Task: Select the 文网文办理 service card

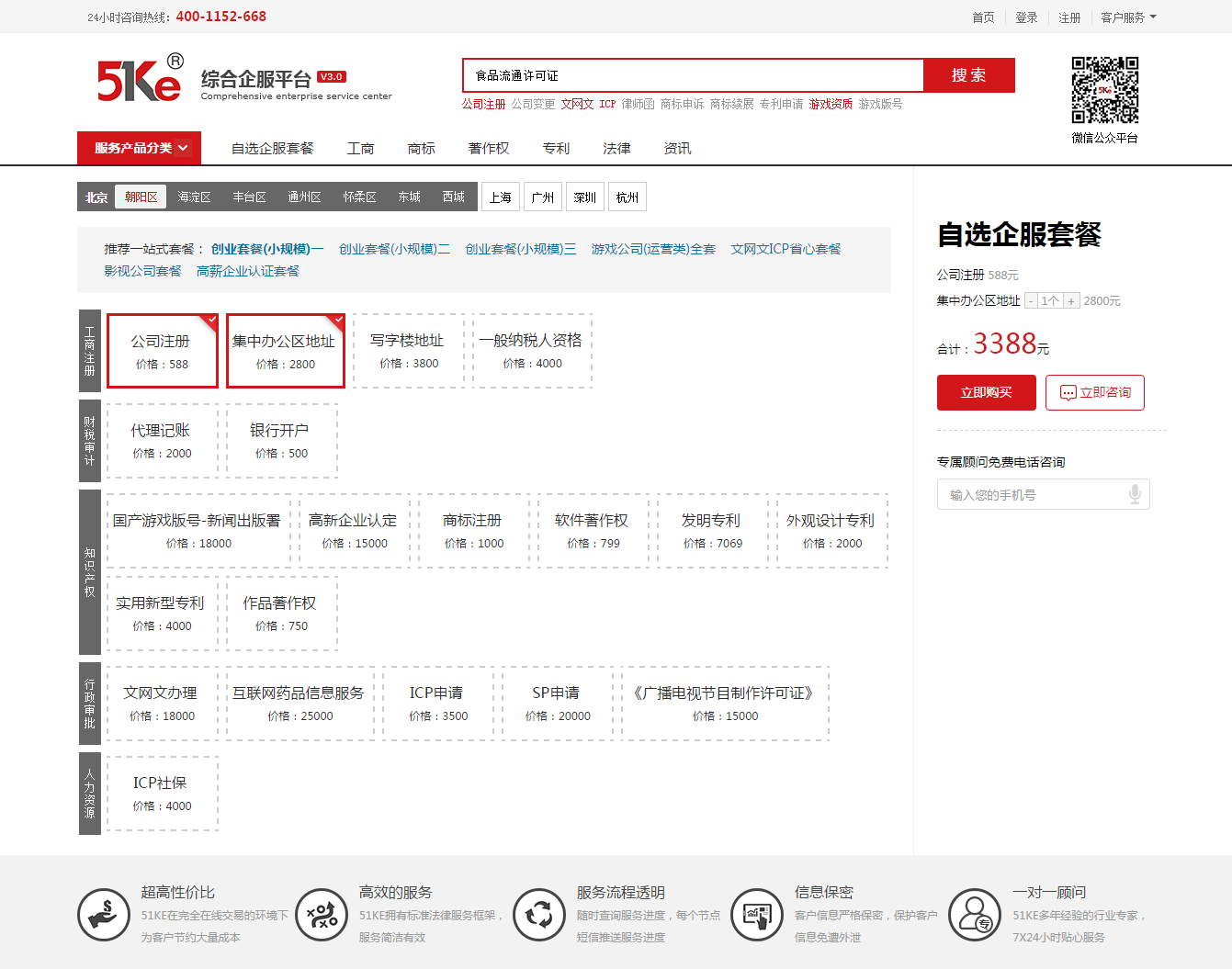Action: [163, 704]
